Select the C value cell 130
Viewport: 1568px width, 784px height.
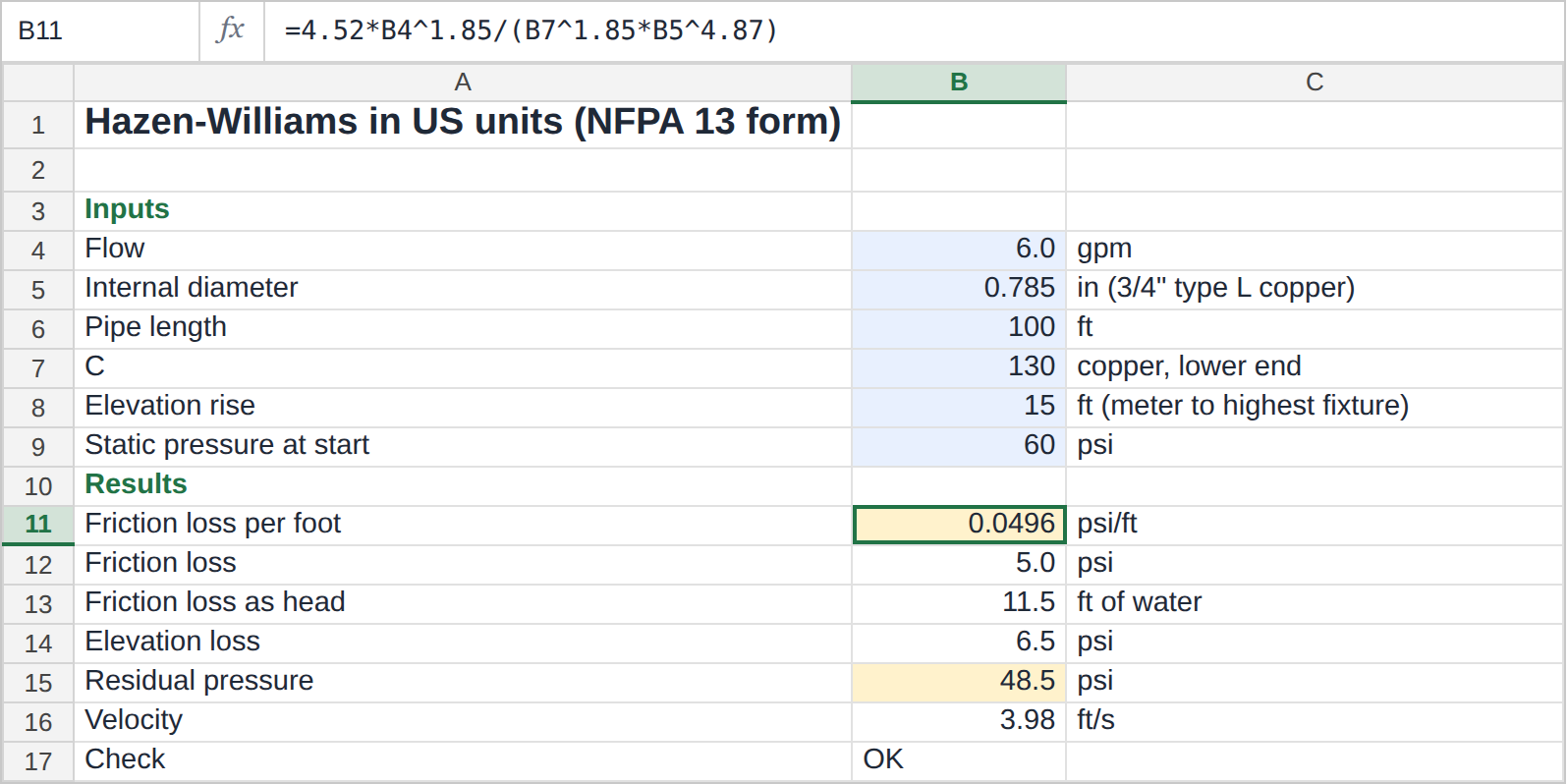(x=959, y=368)
